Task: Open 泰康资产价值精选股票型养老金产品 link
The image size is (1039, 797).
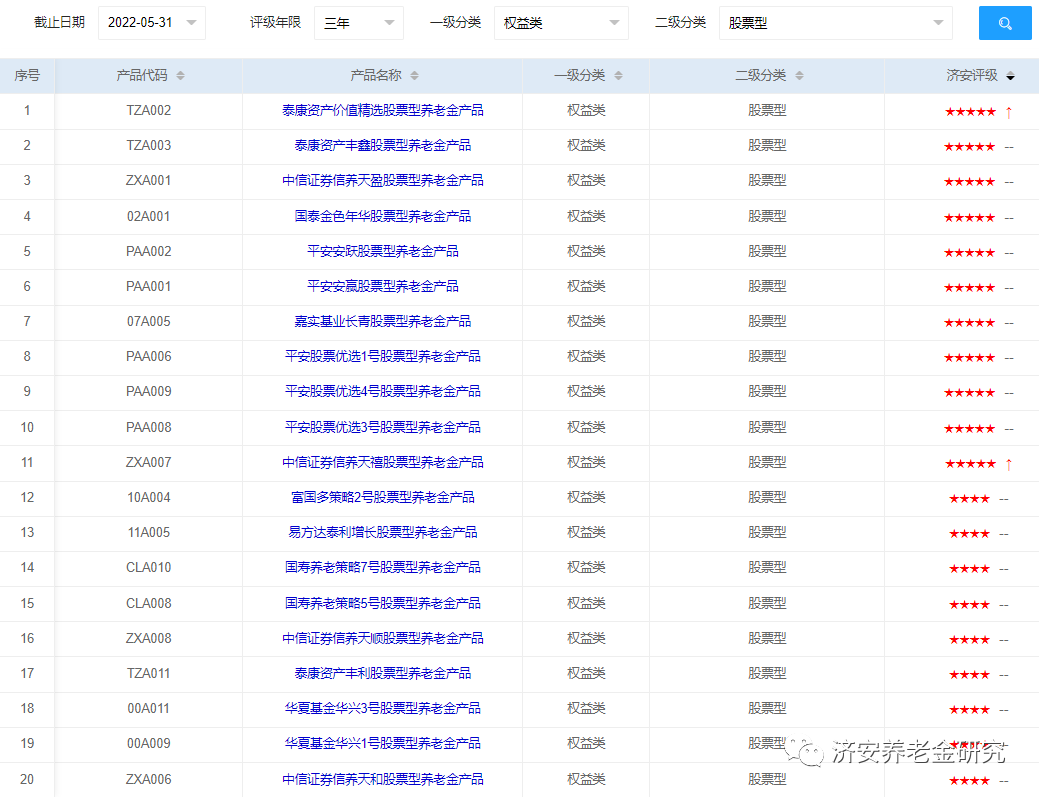Action: 382,111
